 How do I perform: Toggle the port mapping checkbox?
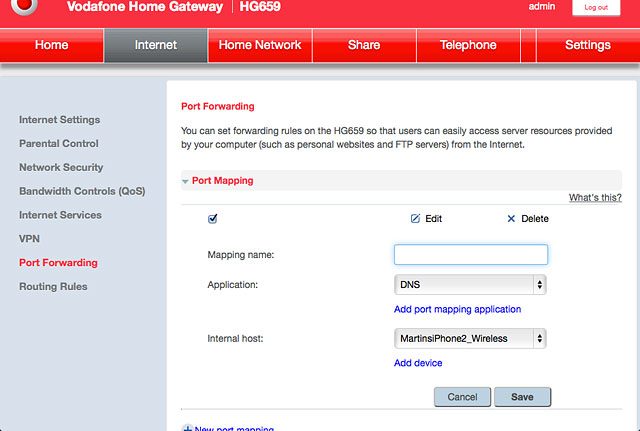212,219
